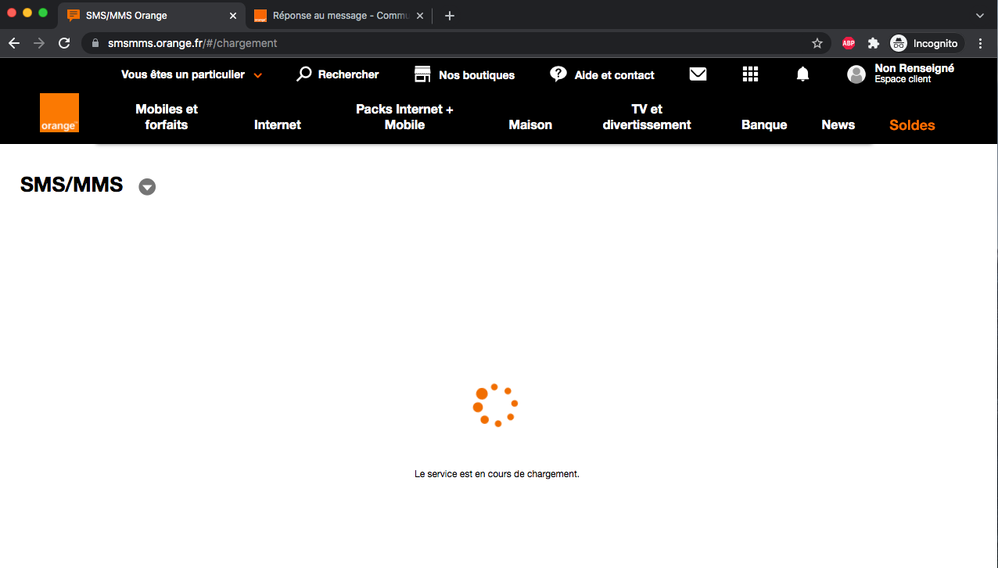Bookmark the page with the star icon
This screenshot has height=568, width=998.
817,43
